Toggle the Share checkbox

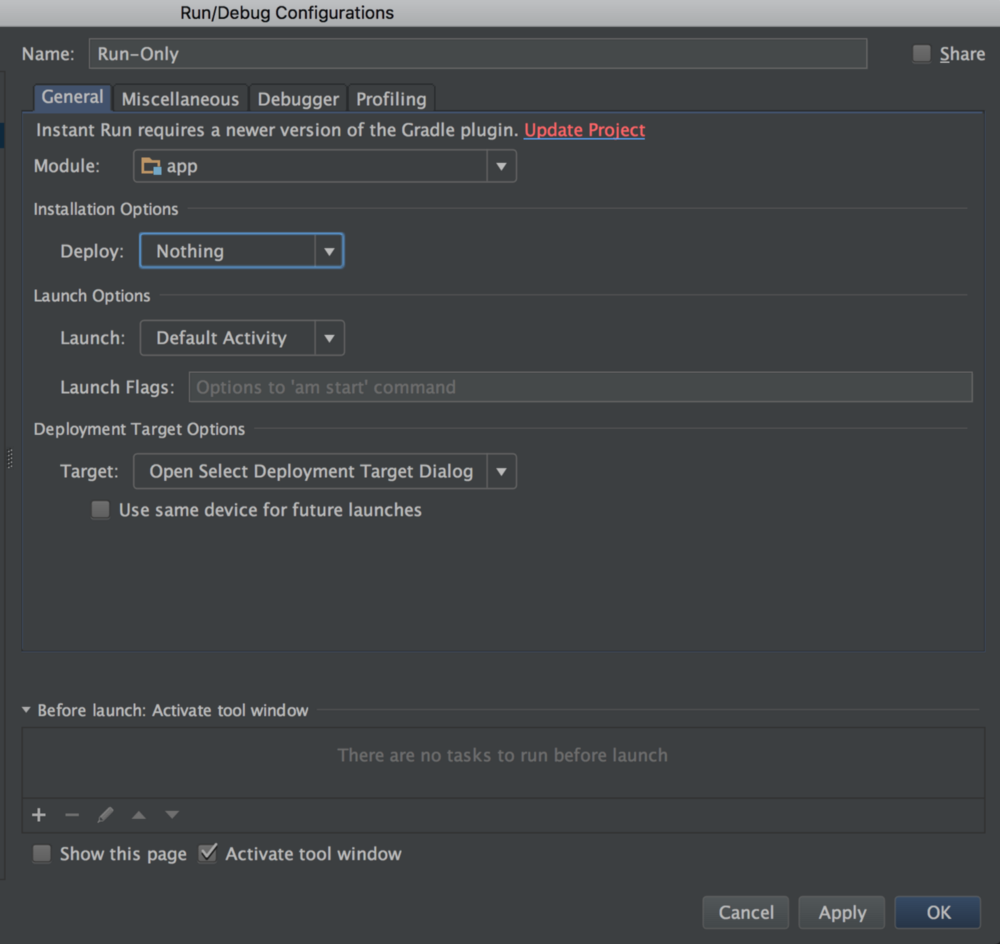point(922,54)
